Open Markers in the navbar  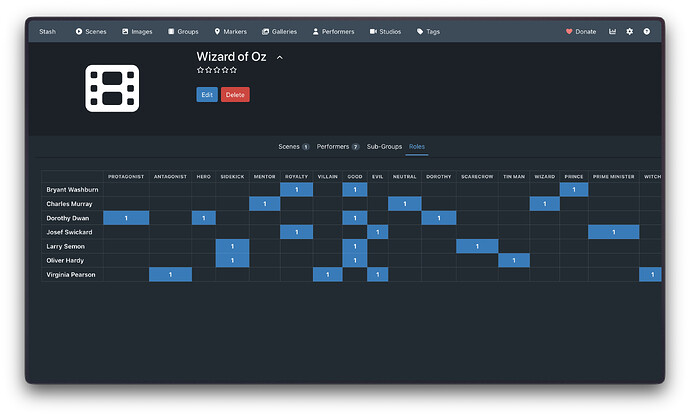pyautogui.click(x=230, y=32)
